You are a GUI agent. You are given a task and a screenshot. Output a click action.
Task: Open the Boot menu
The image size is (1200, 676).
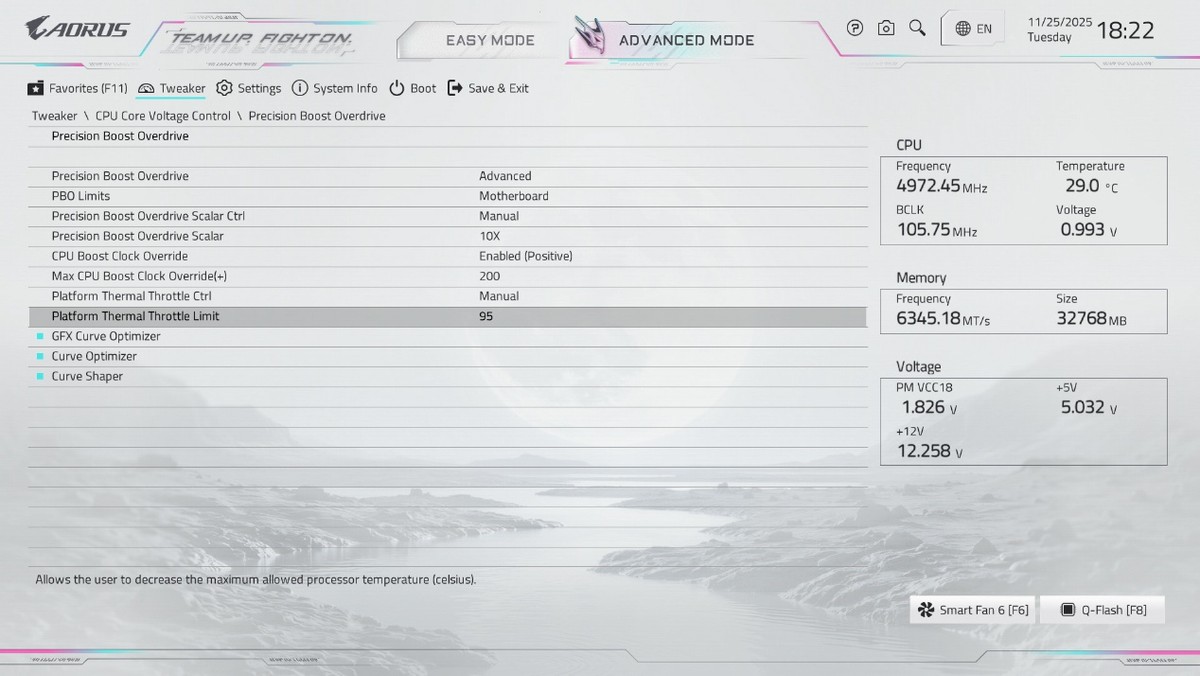(x=413, y=88)
